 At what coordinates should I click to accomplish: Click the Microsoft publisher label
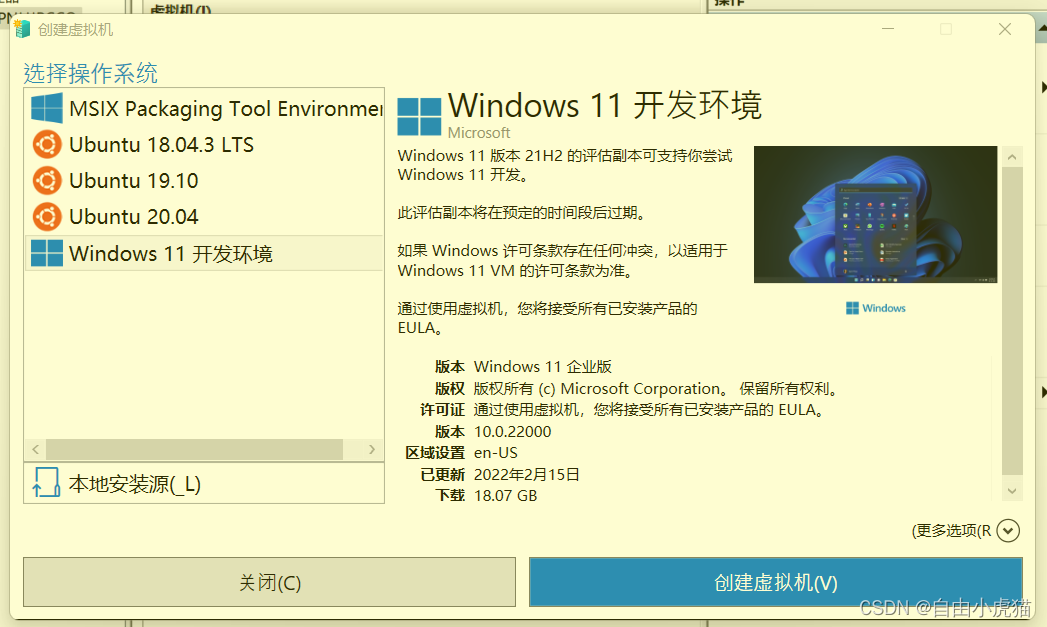[x=479, y=132]
